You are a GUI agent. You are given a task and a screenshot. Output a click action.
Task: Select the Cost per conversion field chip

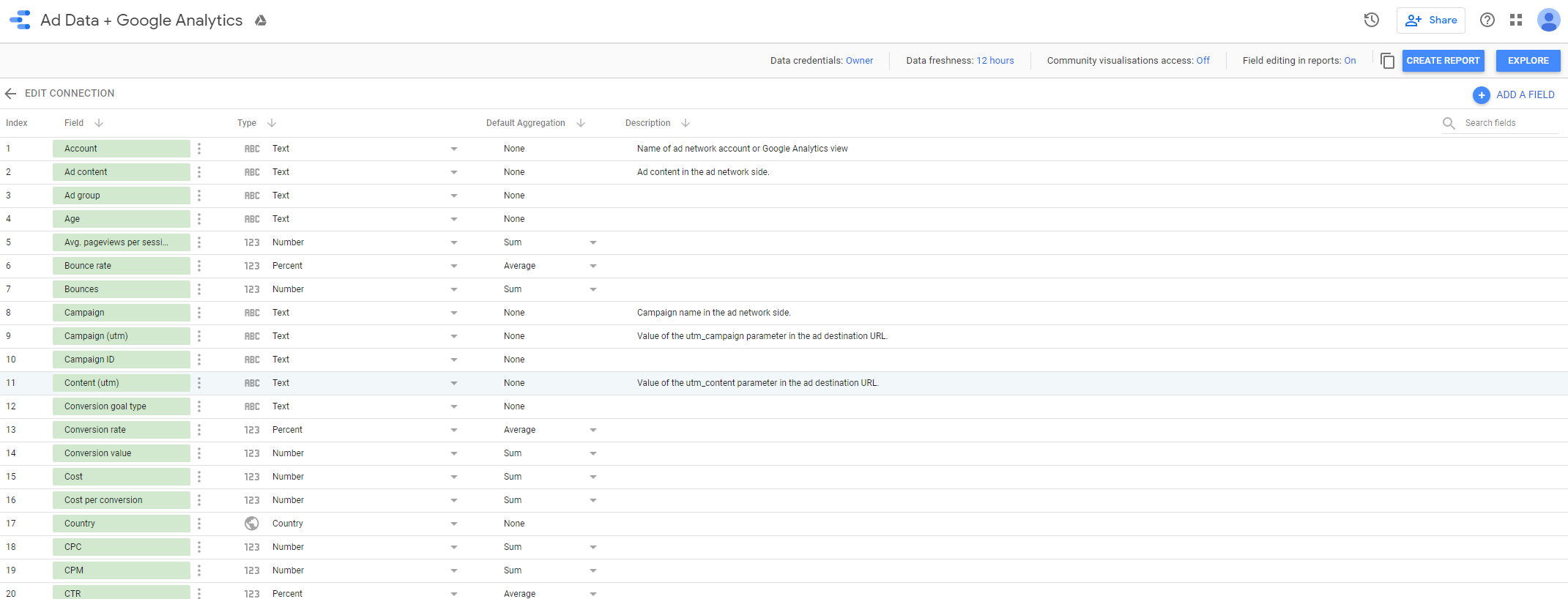tap(122, 500)
